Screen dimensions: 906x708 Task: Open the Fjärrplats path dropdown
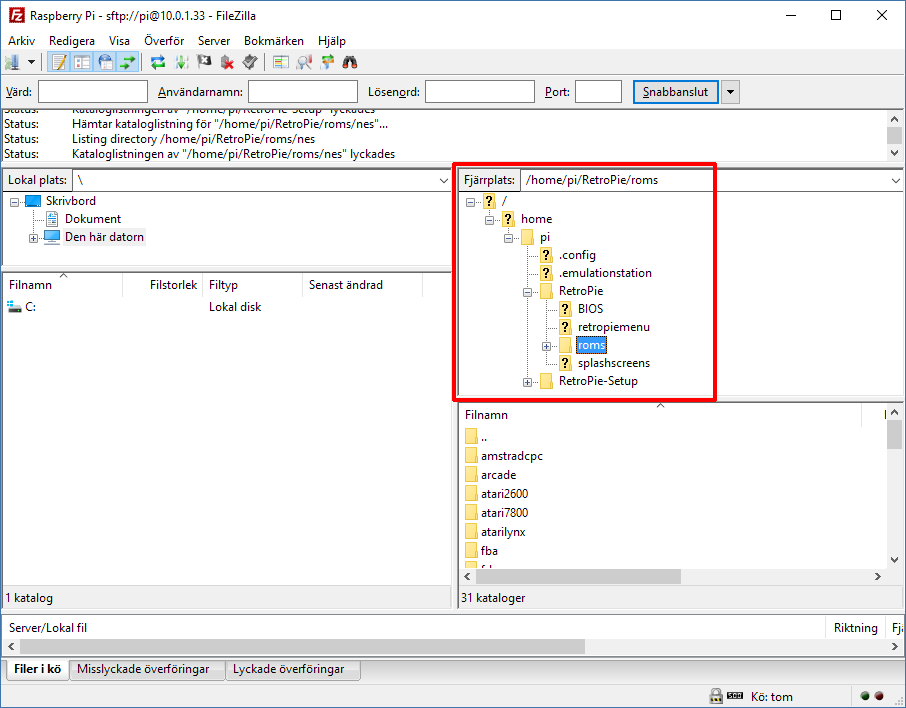(896, 180)
